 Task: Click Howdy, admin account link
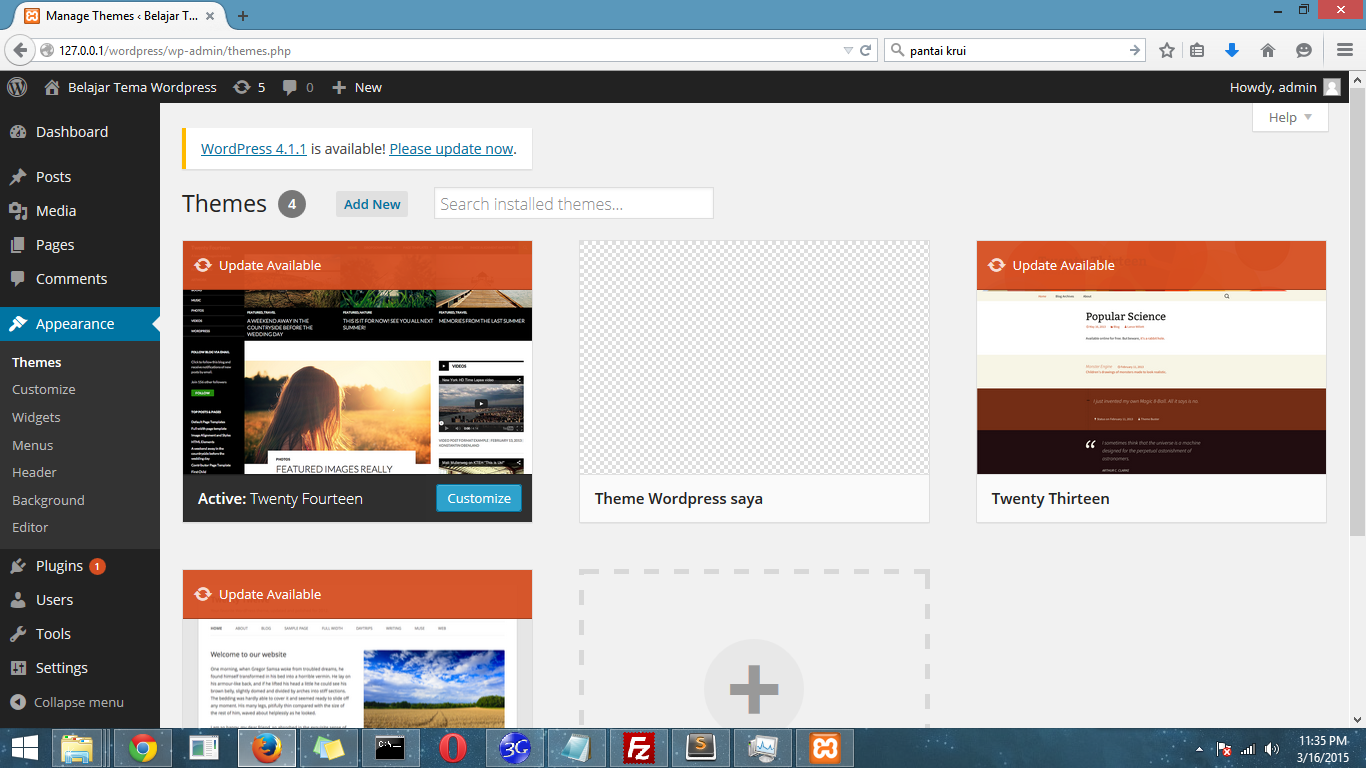point(1273,87)
